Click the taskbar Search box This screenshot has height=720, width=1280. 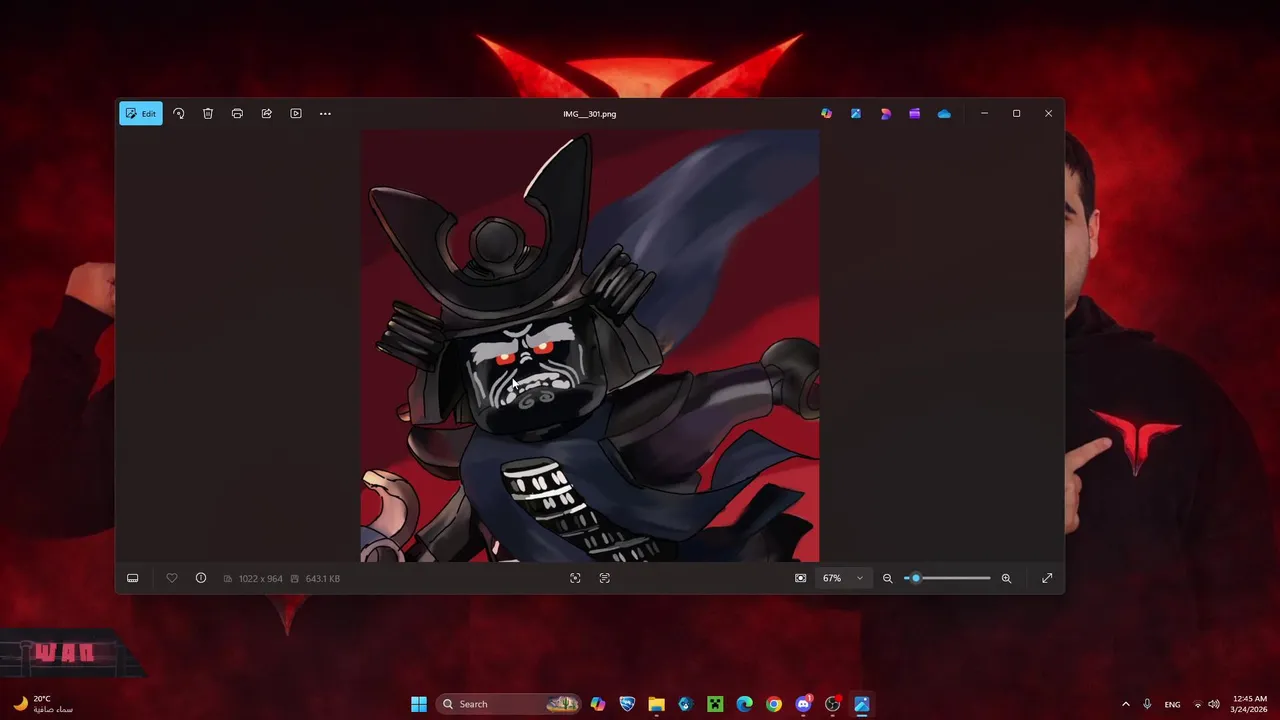coord(510,704)
